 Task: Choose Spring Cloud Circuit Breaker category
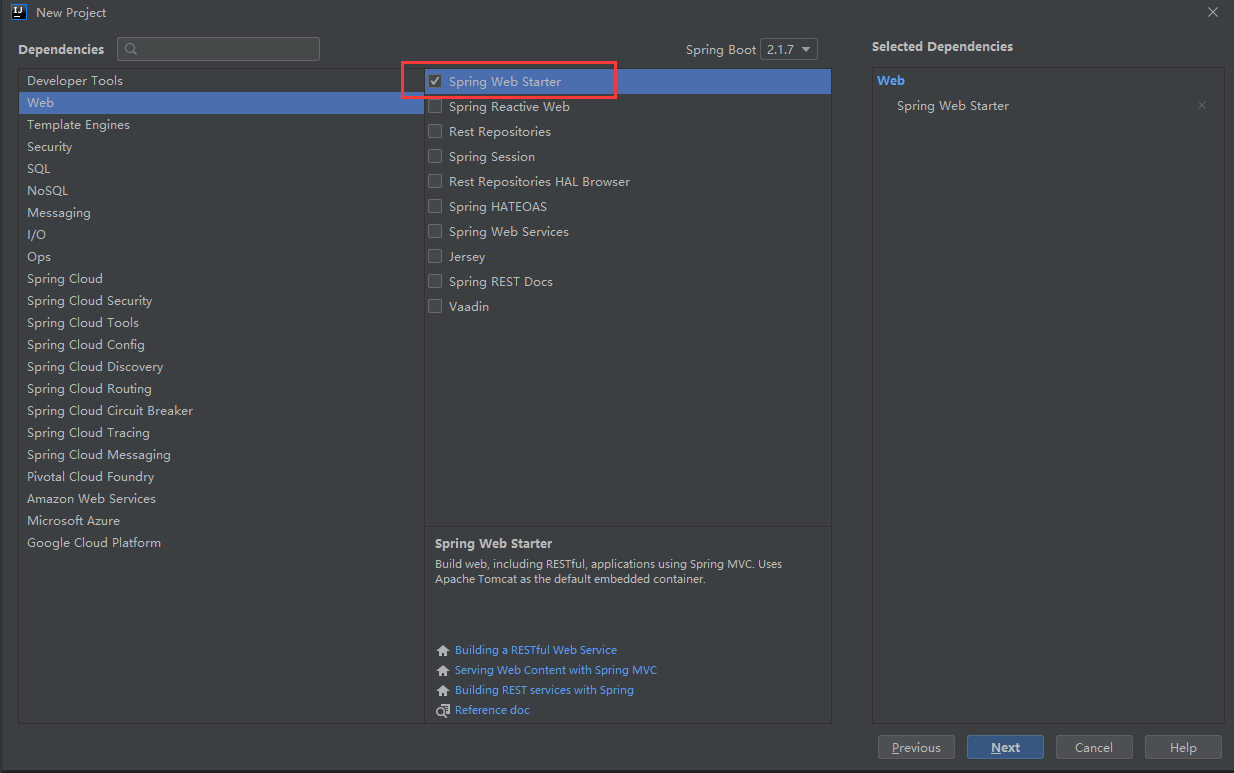click(221, 411)
